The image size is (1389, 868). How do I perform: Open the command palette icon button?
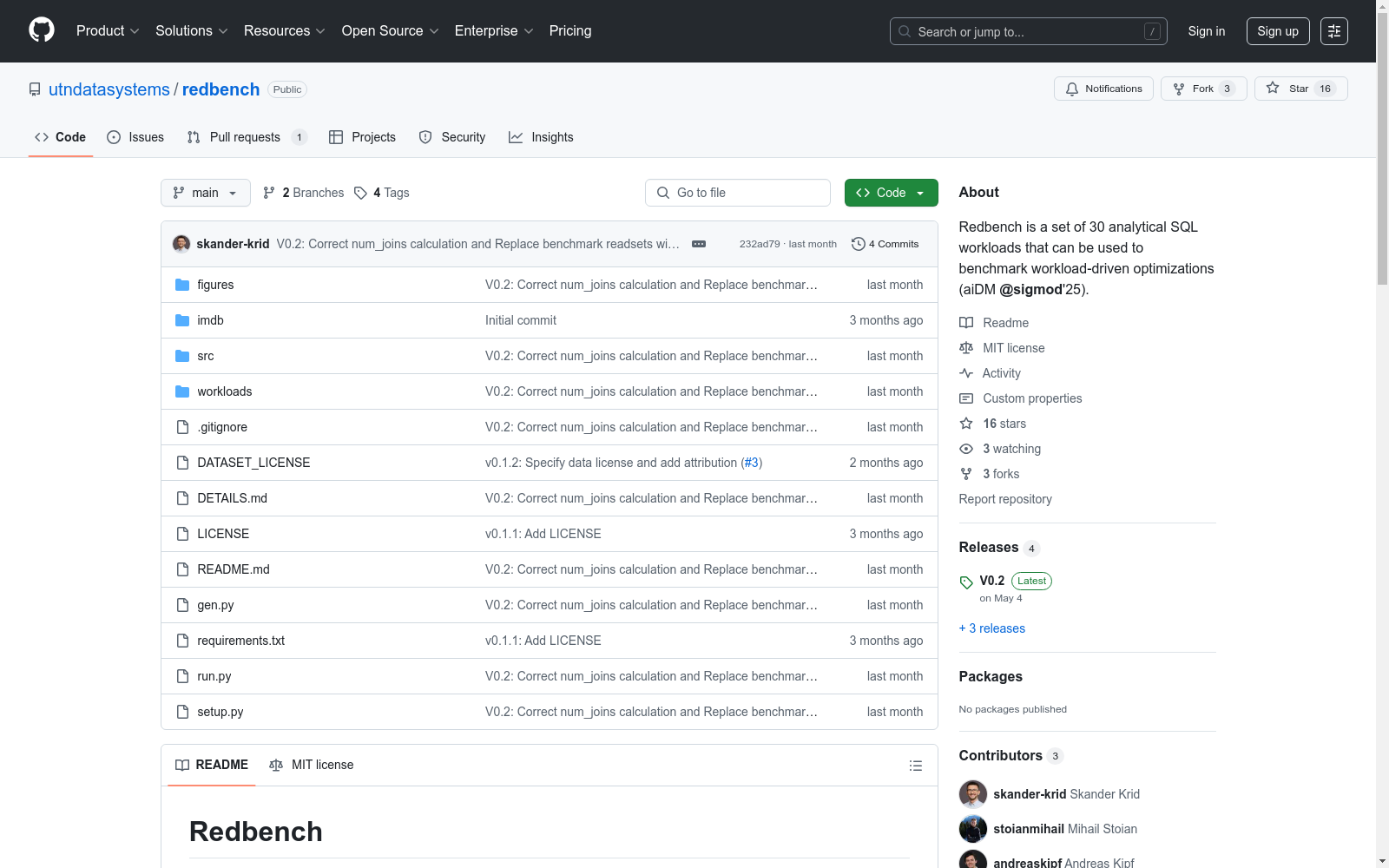point(1334,31)
